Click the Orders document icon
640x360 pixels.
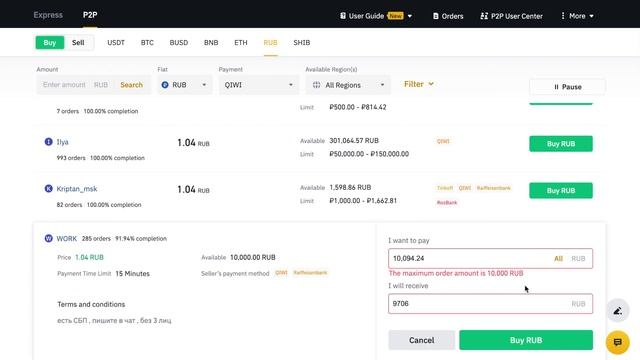point(436,16)
